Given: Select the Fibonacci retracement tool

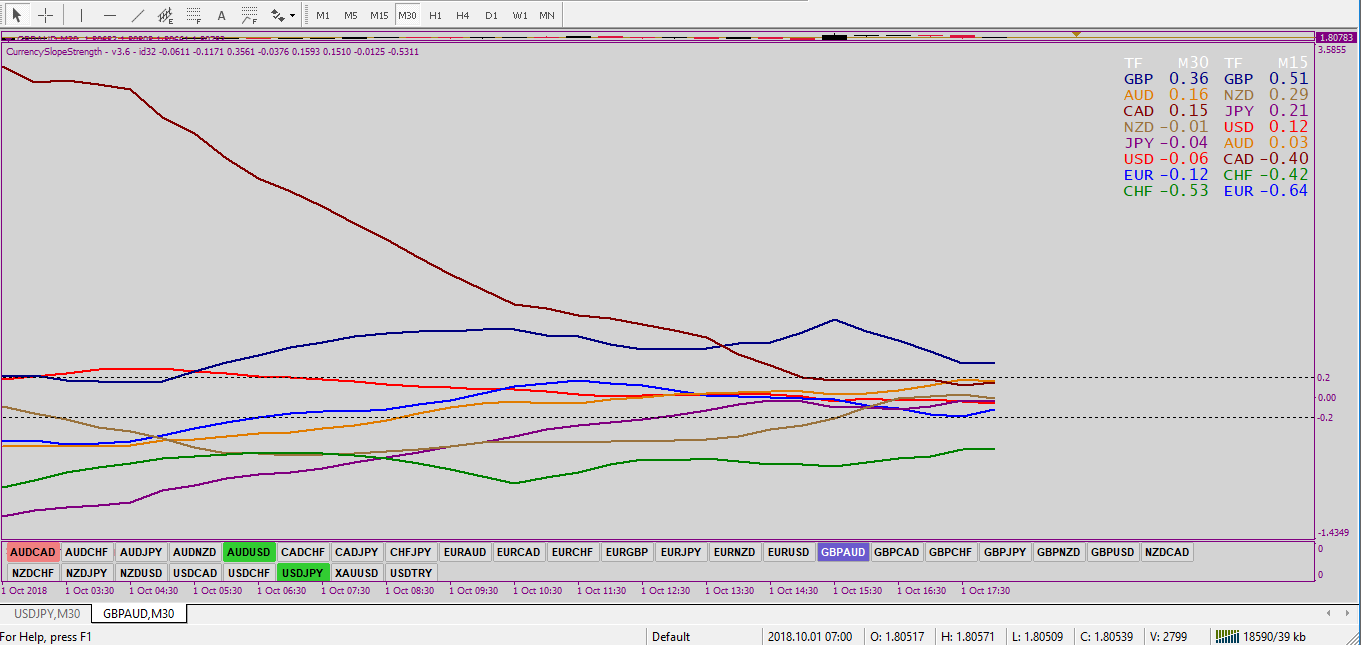Looking at the screenshot, I should coord(194,15).
